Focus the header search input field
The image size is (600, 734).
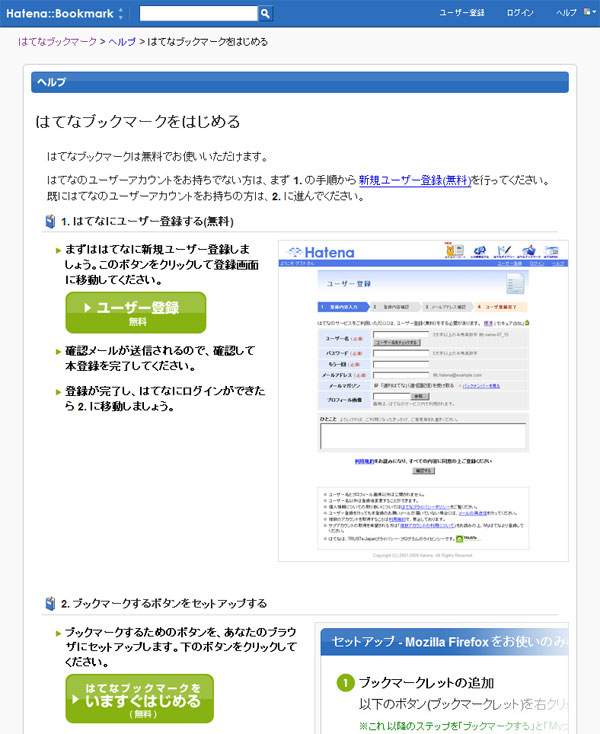[x=198, y=14]
